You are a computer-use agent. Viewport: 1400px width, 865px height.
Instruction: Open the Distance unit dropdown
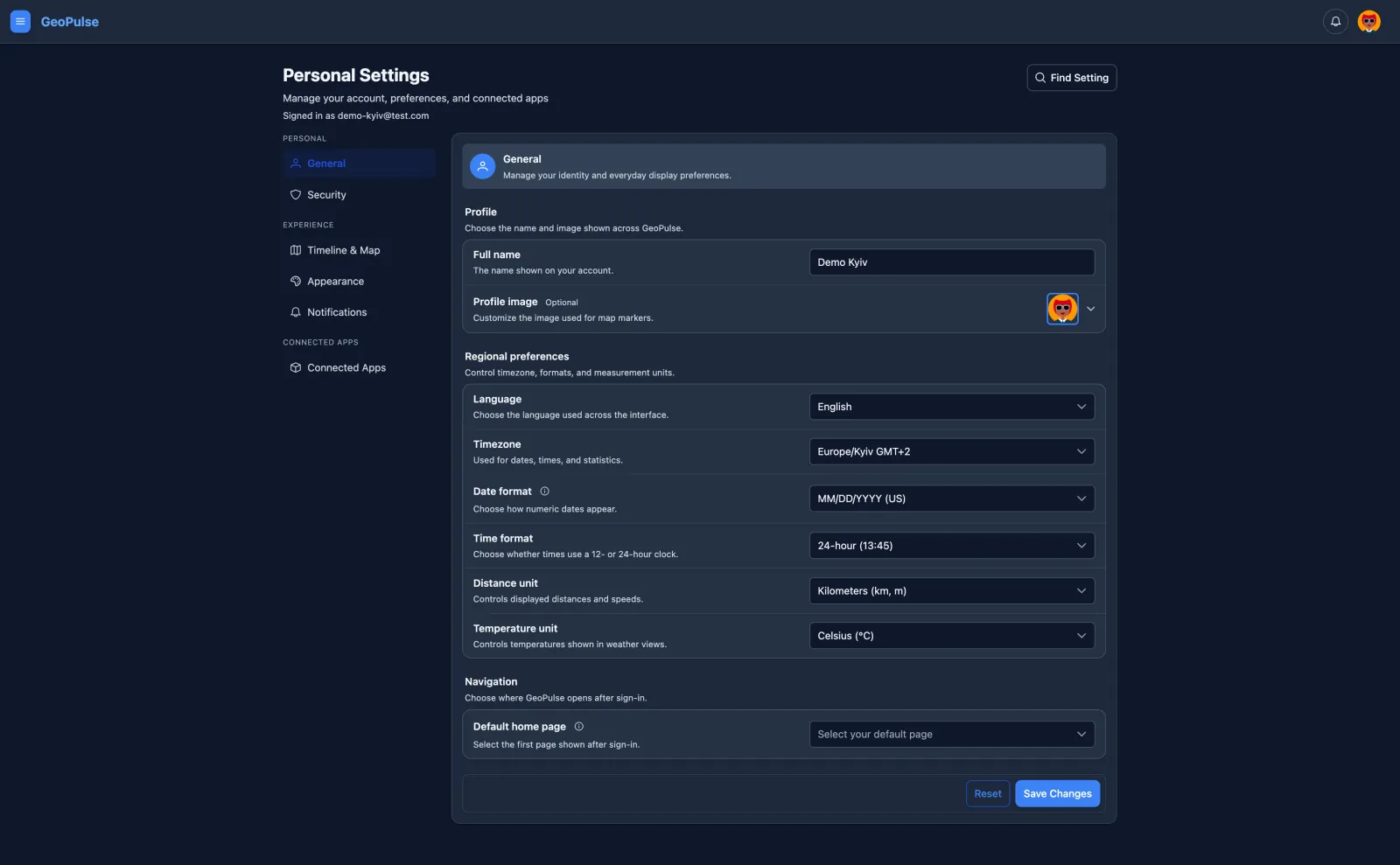pos(951,591)
